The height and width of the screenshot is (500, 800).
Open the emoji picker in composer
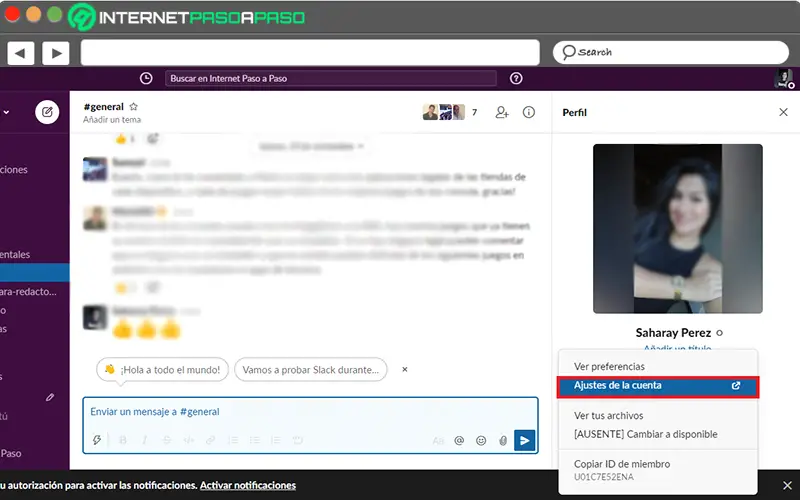pos(481,440)
